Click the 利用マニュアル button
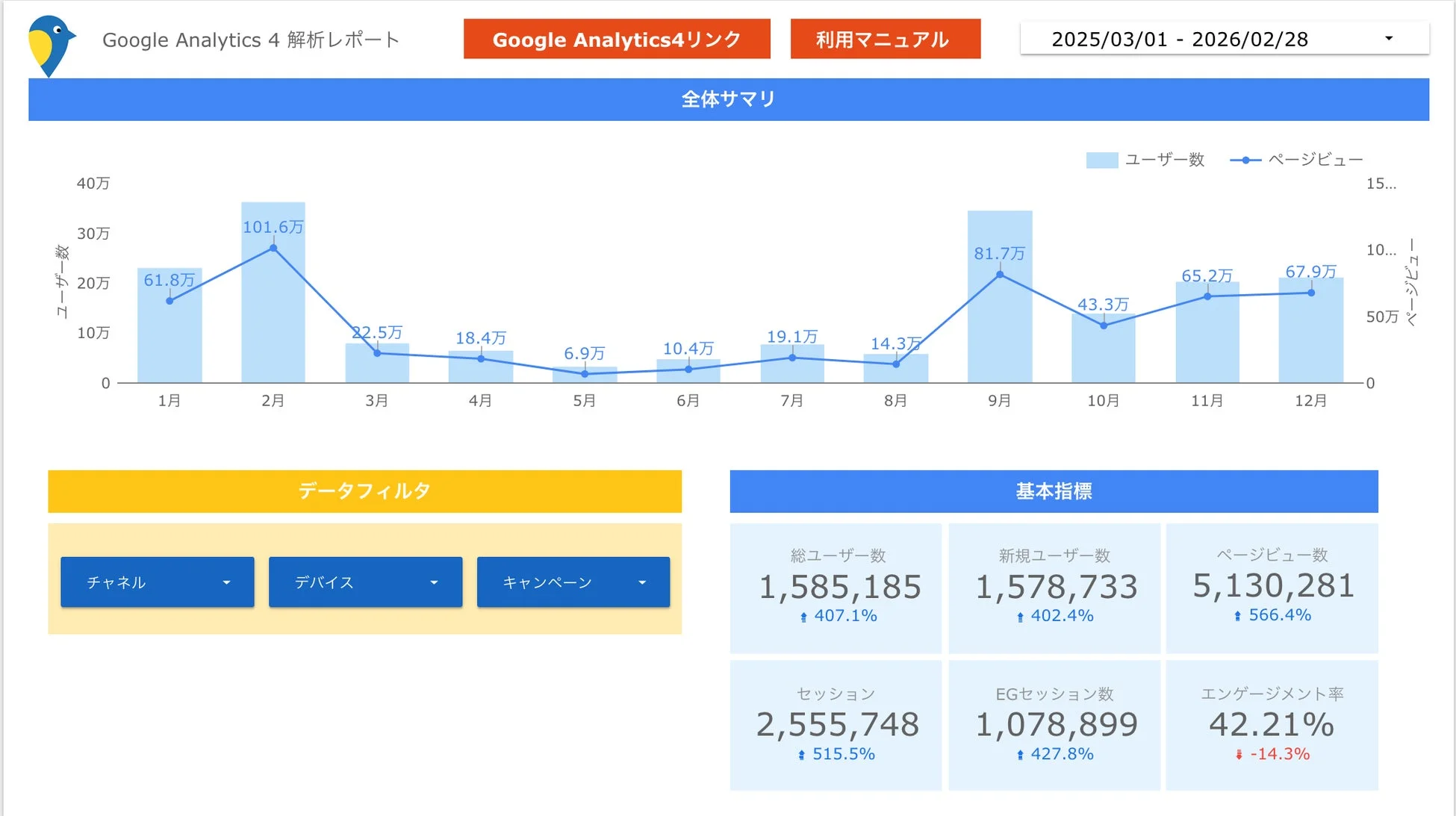The height and width of the screenshot is (816, 1456). tap(886, 40)
